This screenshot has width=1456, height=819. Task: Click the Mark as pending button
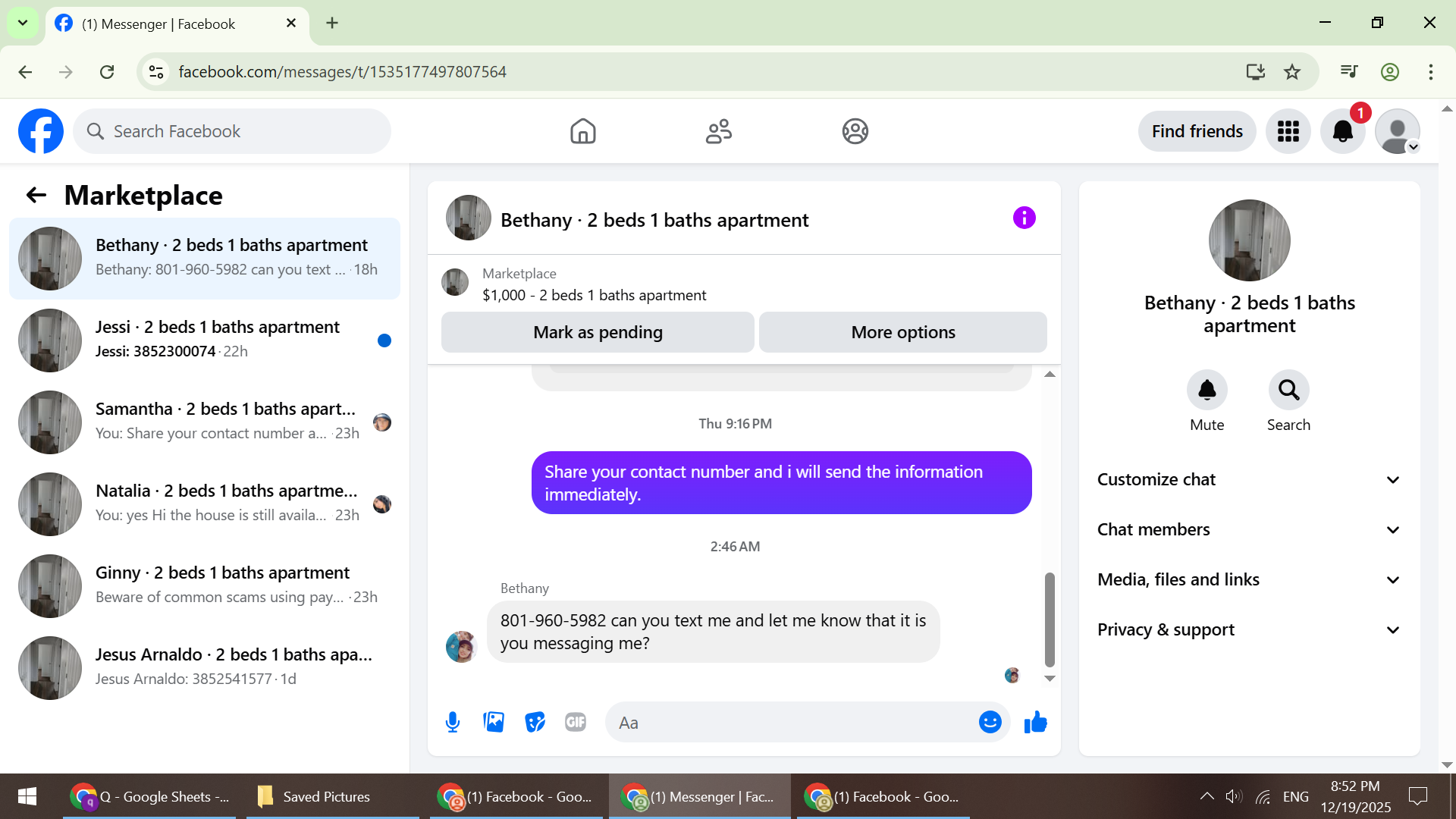point(598,332)
